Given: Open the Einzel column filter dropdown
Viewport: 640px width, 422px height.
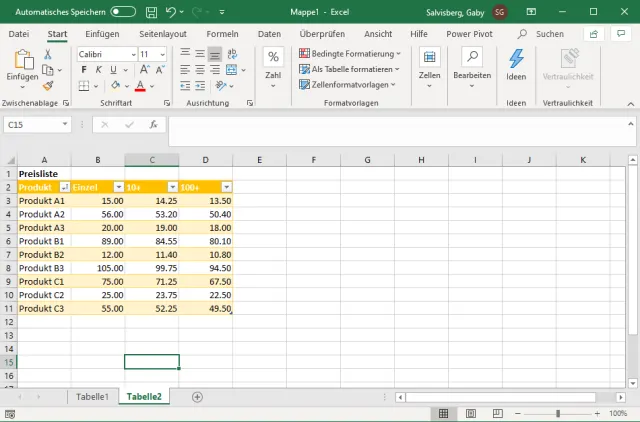Looking at the screenshot, I should [x=118, y=187].
